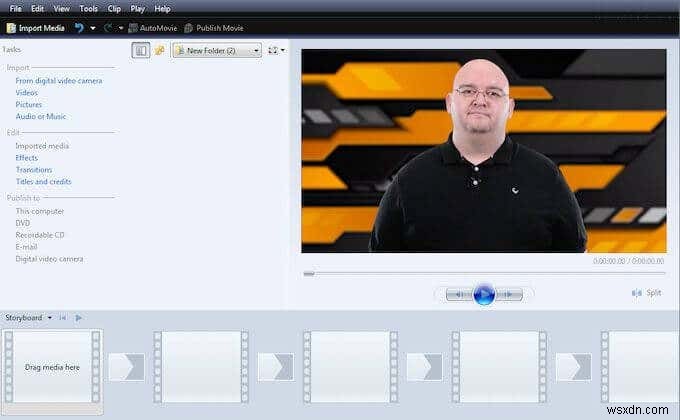This screenshot has height=420, width=680.
Task: Click the third transition cell in storyboard
Action: tap(425, 367)
